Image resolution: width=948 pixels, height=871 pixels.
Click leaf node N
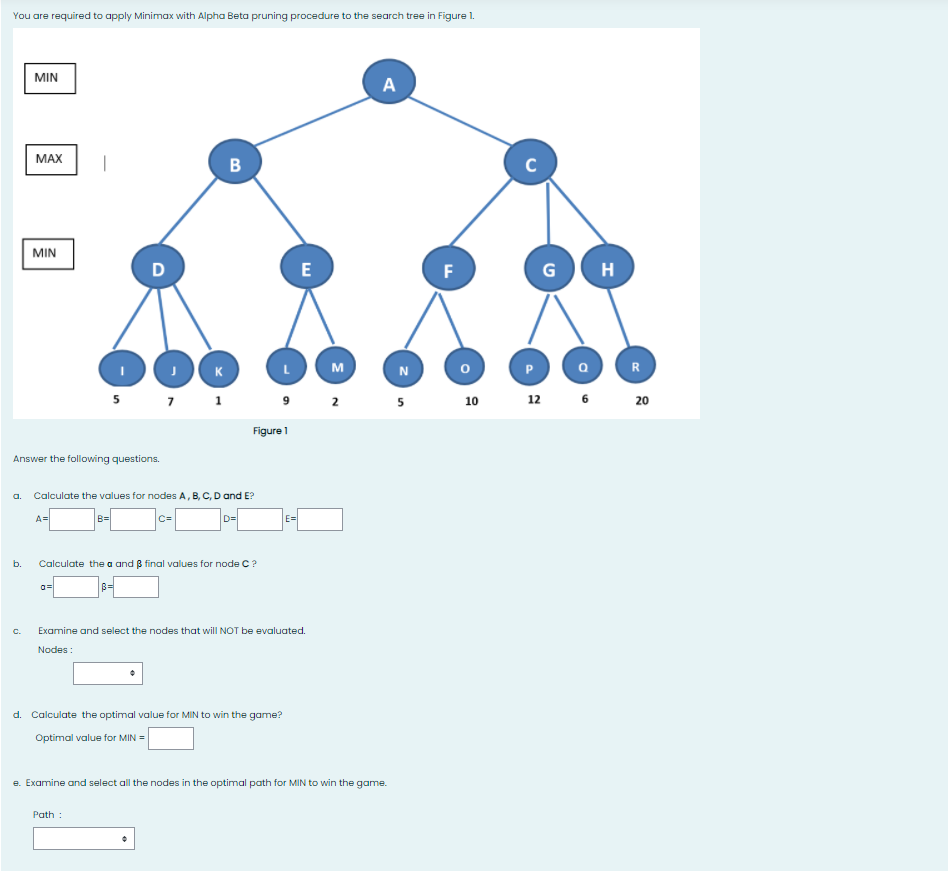pos(403,369)
